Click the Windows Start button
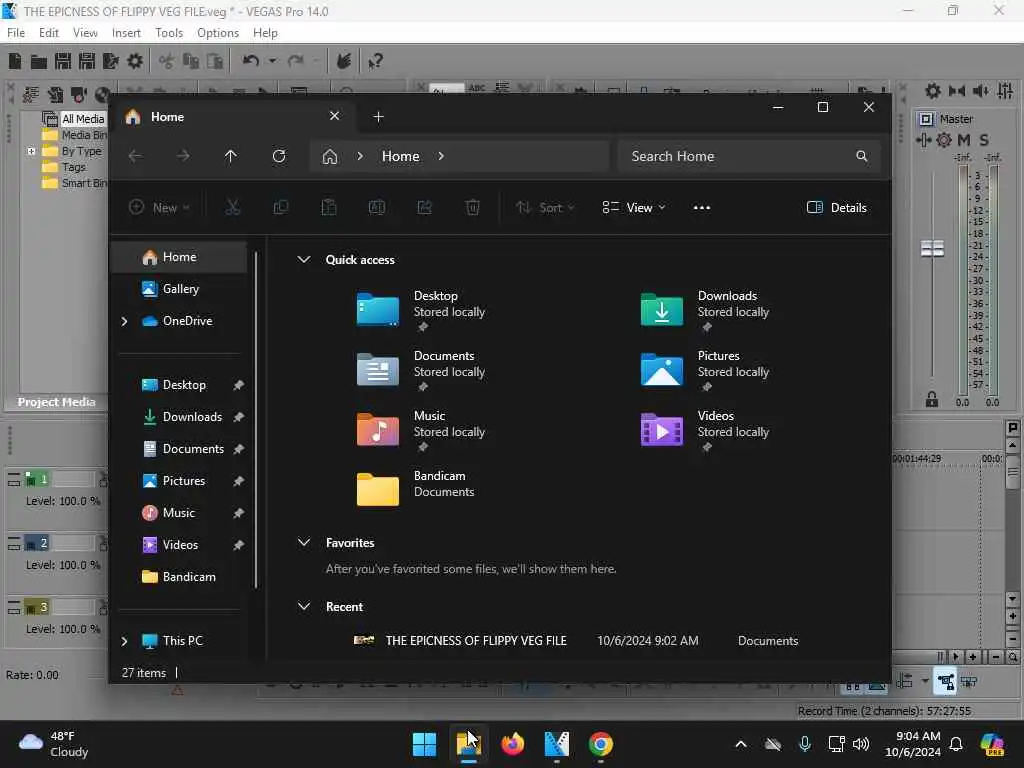This screenshot has height=768, width=1024. pos(424,744)
